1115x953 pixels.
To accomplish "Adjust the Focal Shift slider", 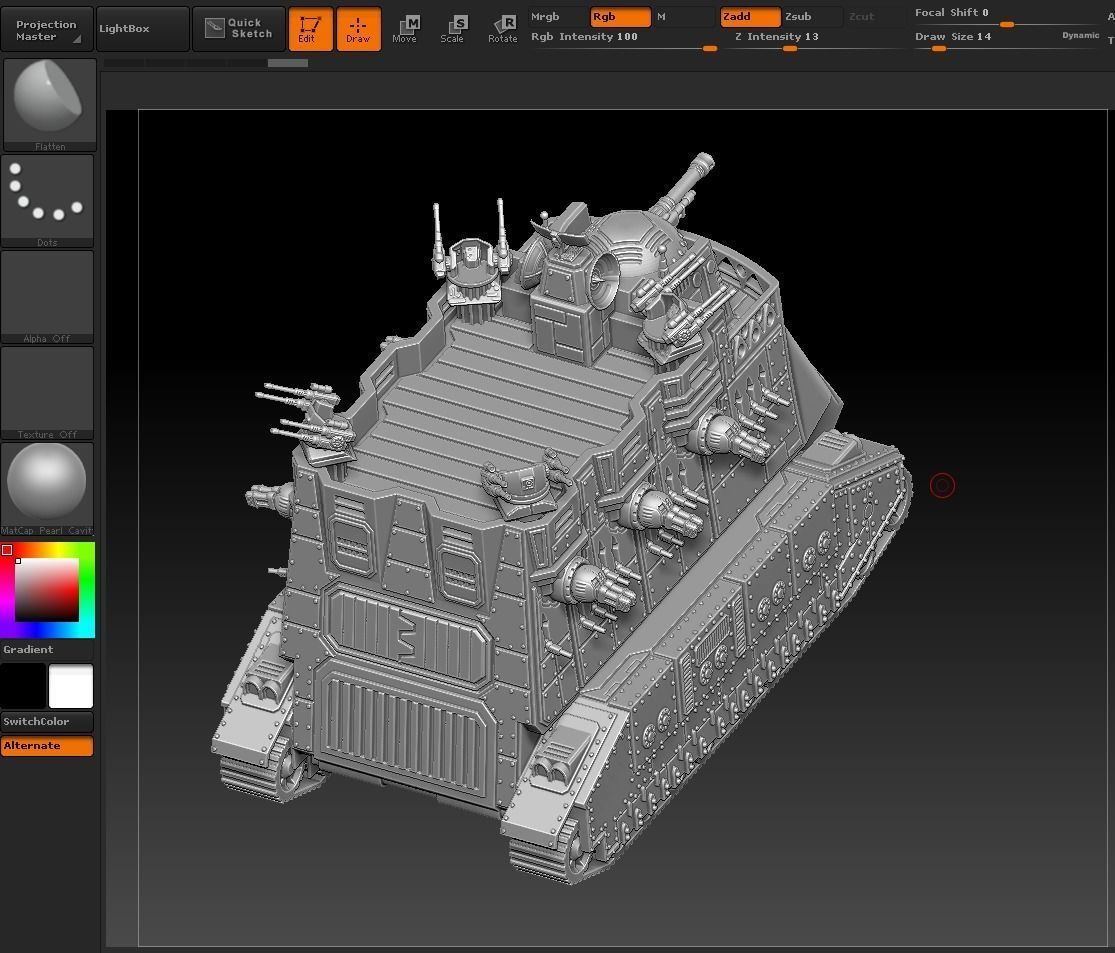I will 1008,17.
